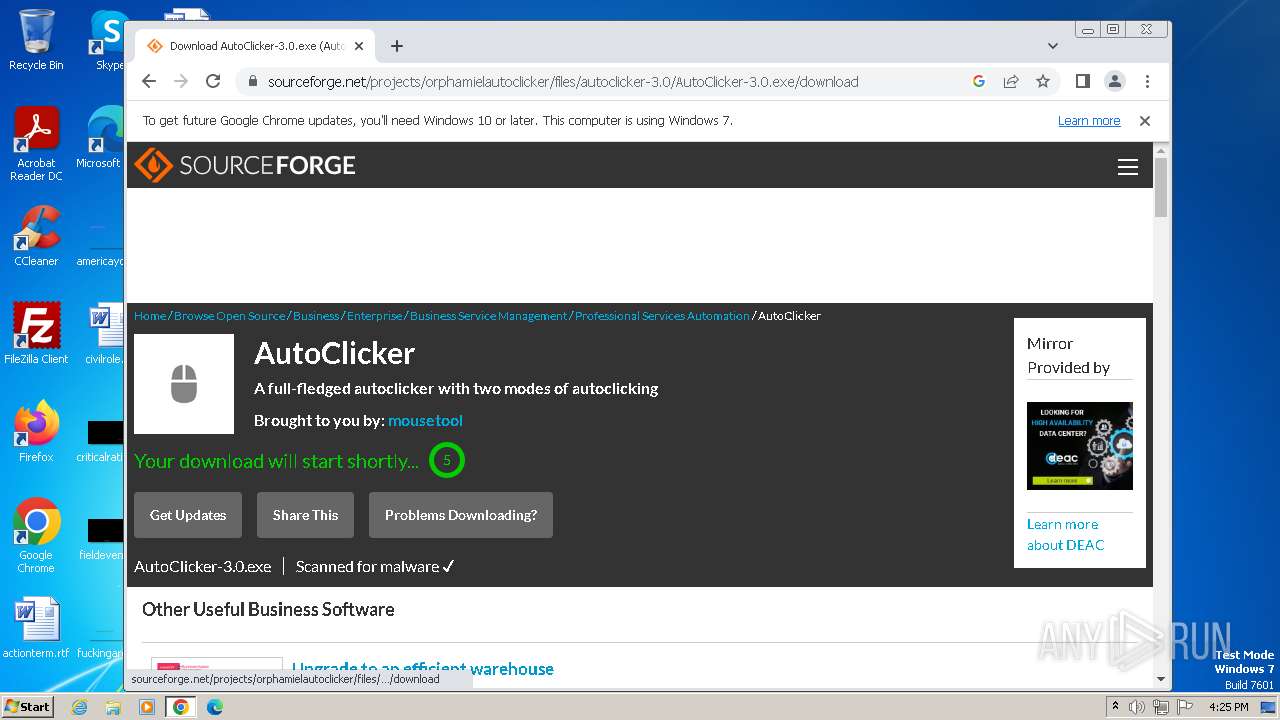The image size is (1280, 720).
Task: Select the Download AutoClicker-3.0.exe tab
Action: pyautogui.click(x=255, y=46)
